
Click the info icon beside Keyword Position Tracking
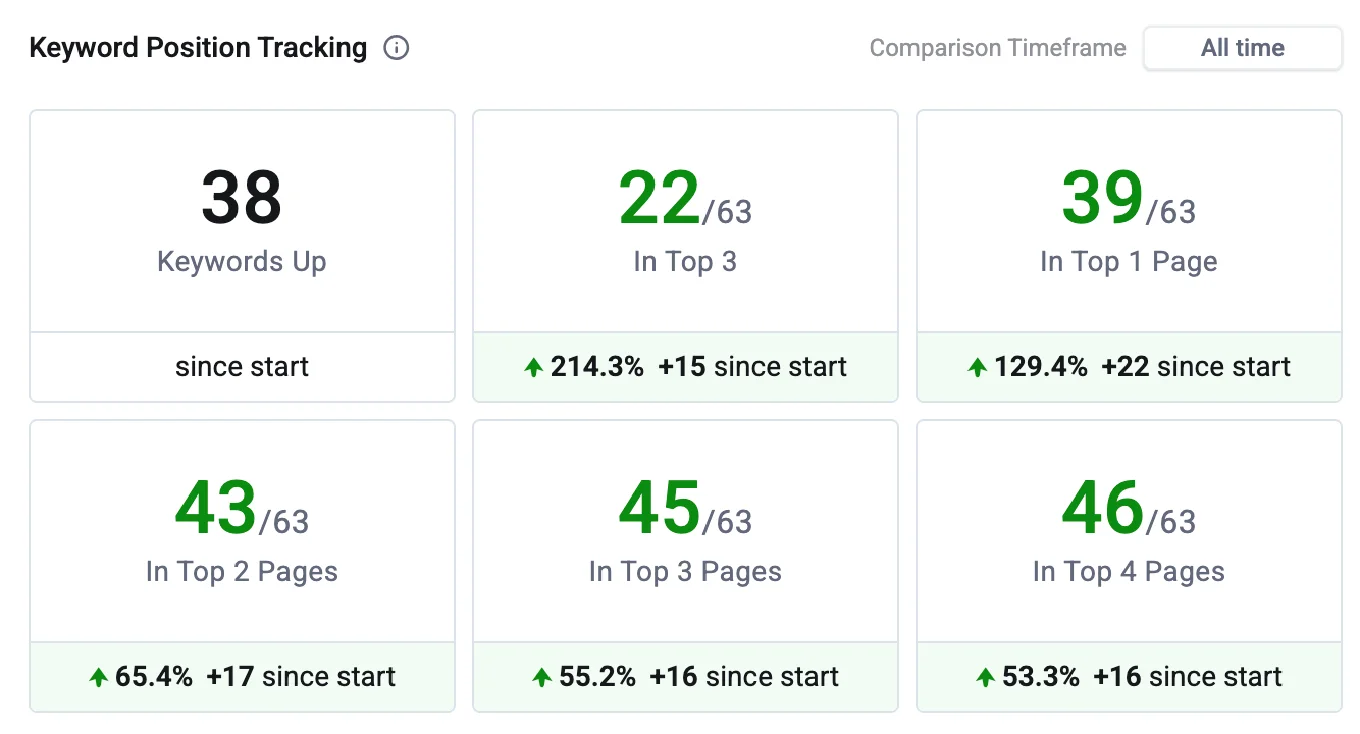(x=396, y=47)
